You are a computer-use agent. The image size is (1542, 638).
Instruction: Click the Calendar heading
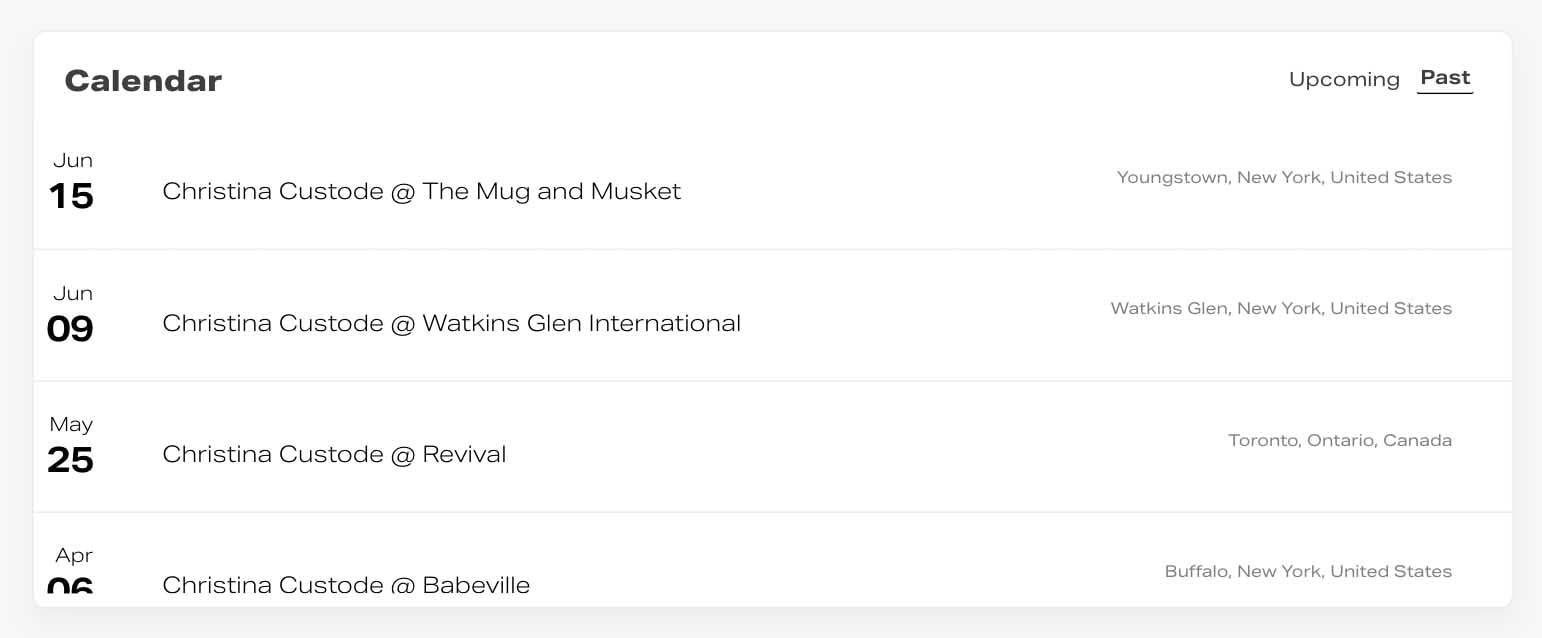(143, 81)
